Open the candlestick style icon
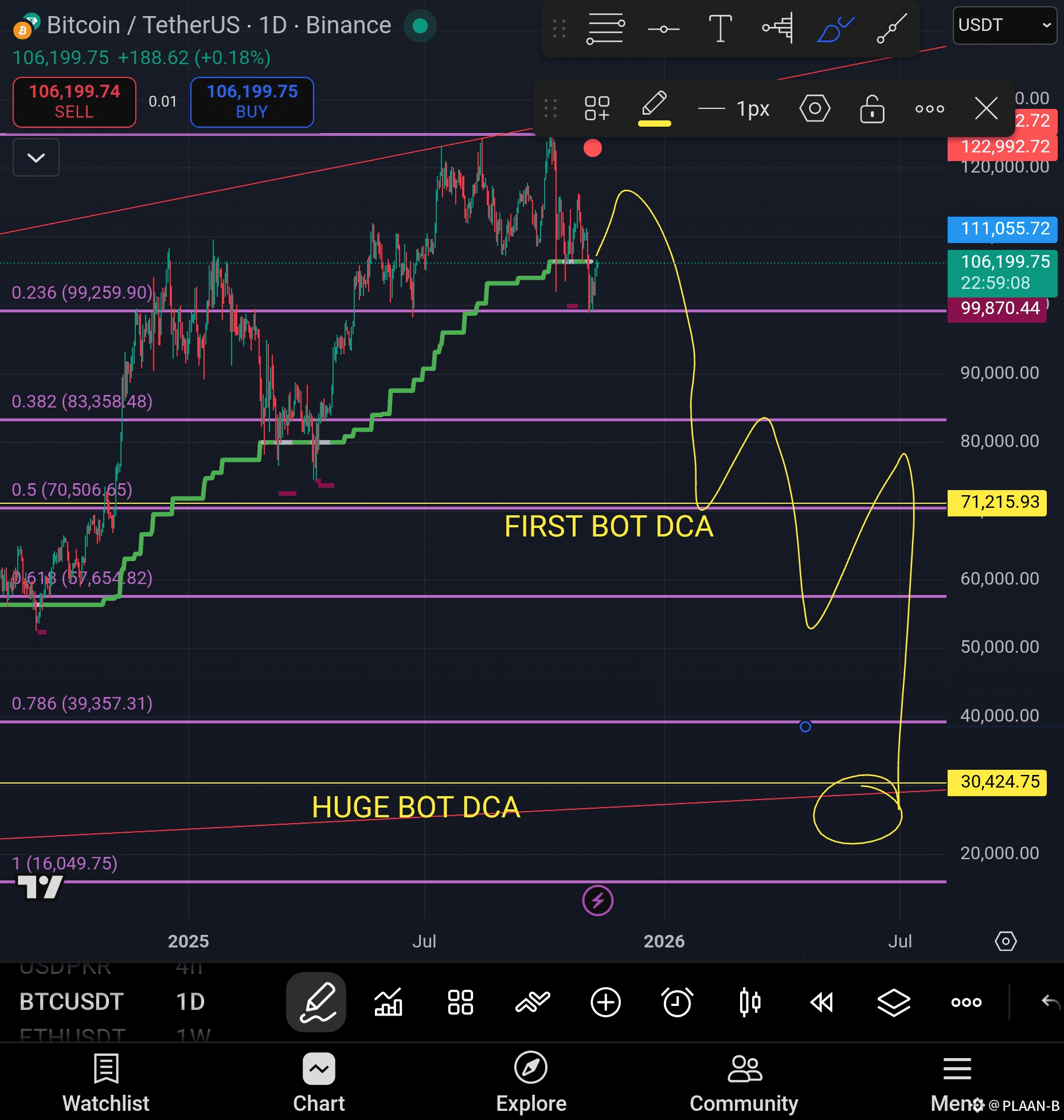1064x1120 pixels. (750, 1002)
